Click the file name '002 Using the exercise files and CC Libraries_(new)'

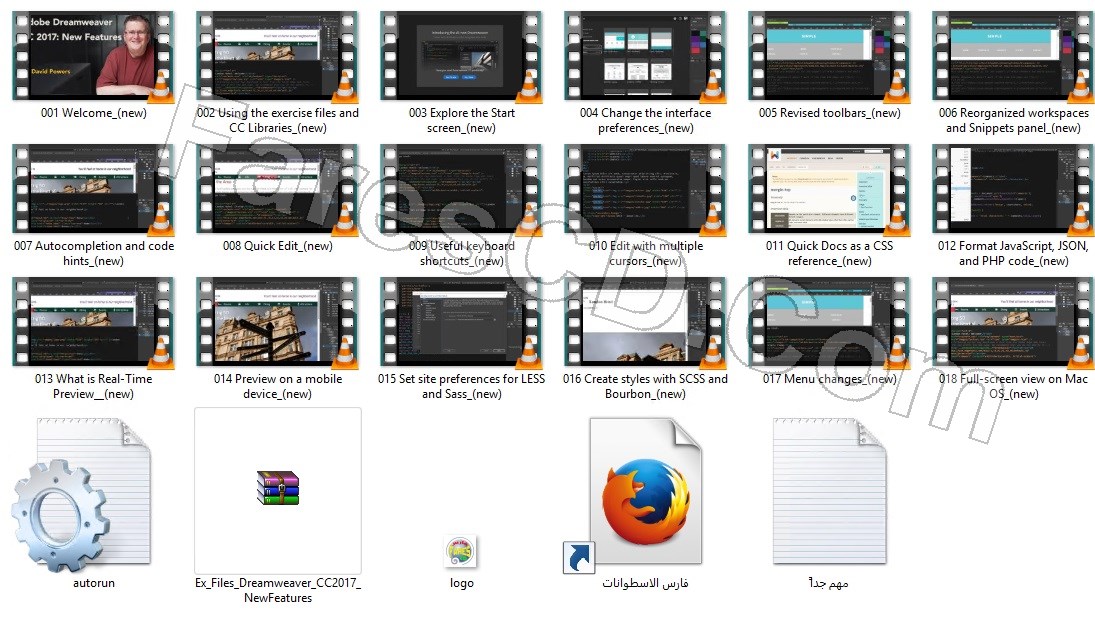point(278,120)
